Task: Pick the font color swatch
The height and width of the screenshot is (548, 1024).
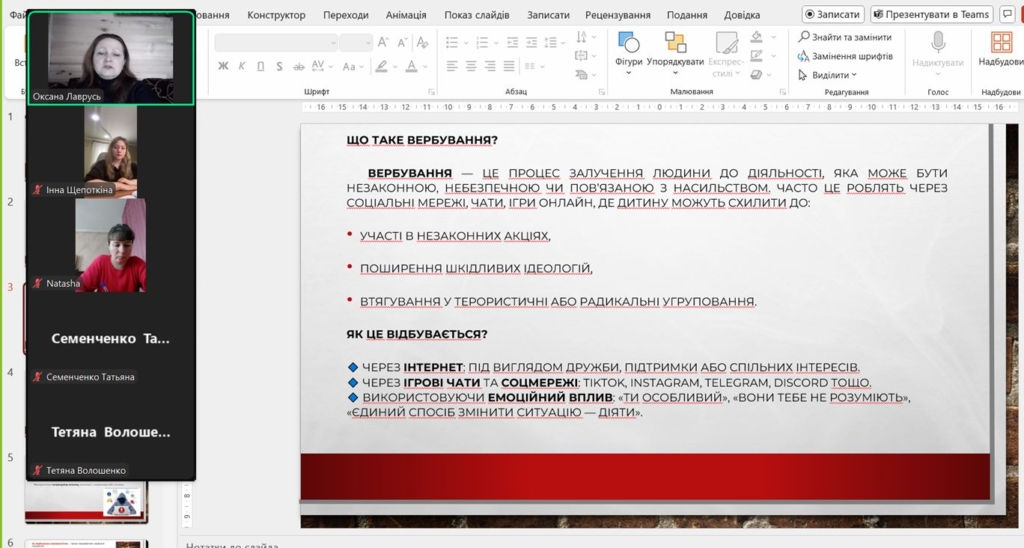Action: [413, 66]
